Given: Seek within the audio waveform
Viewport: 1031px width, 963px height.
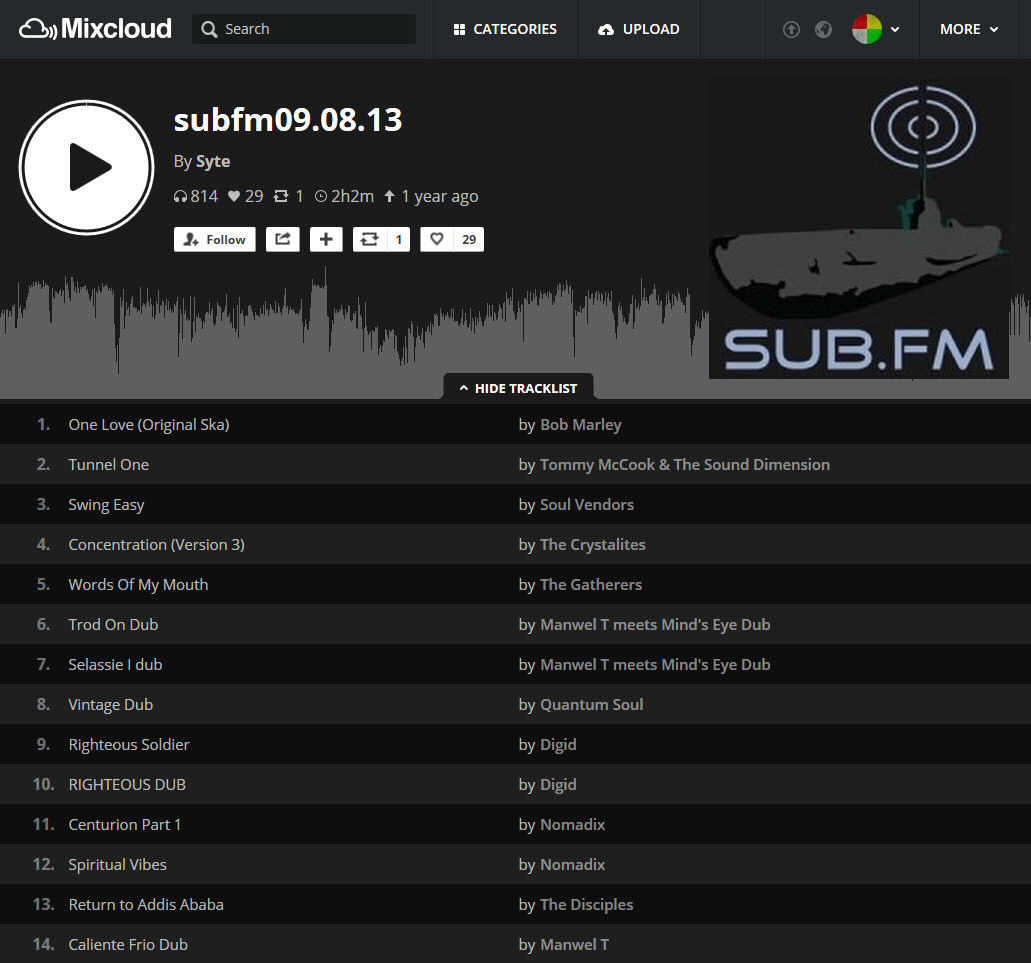Looking at the screenshot, I should 354,335.
